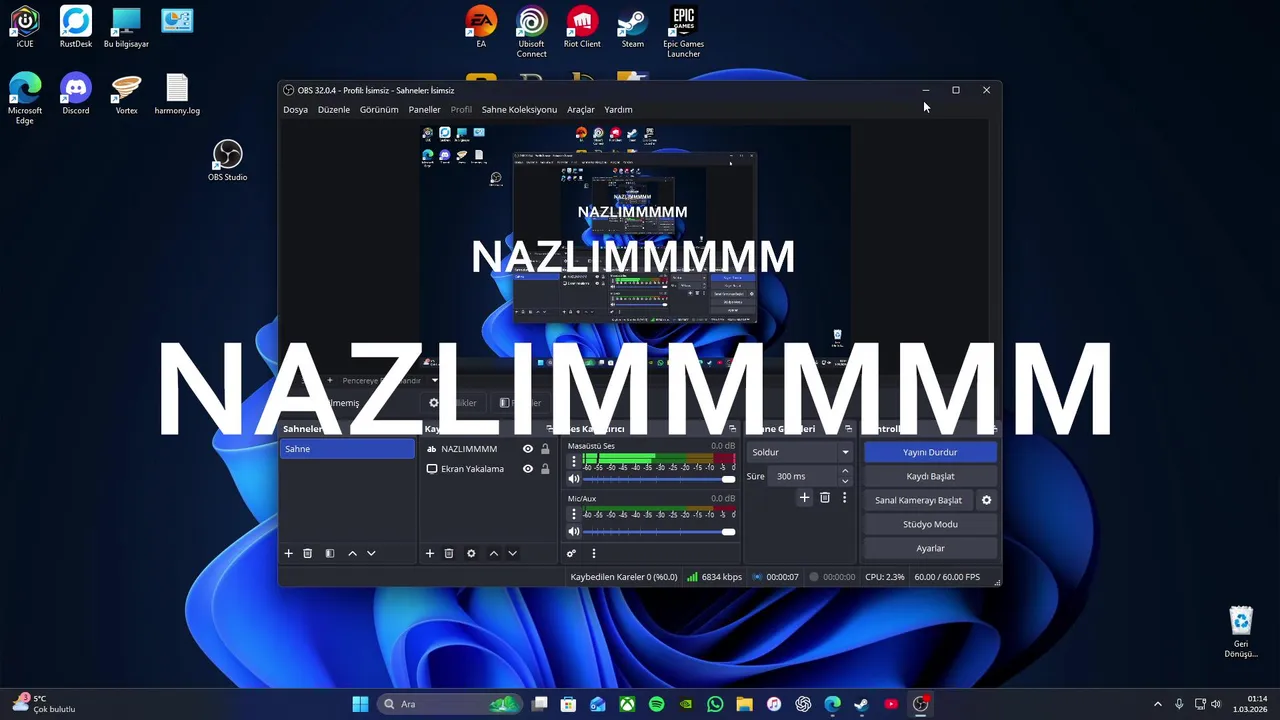This screenshot has height=720, width=1280.
Task: Mute the Masaüstü Ses audio channel
Action: coord(574,479)
